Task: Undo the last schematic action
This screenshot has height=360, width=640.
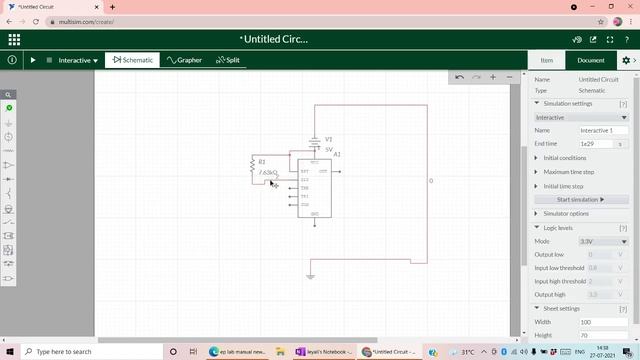Action: tap(460, 77)
